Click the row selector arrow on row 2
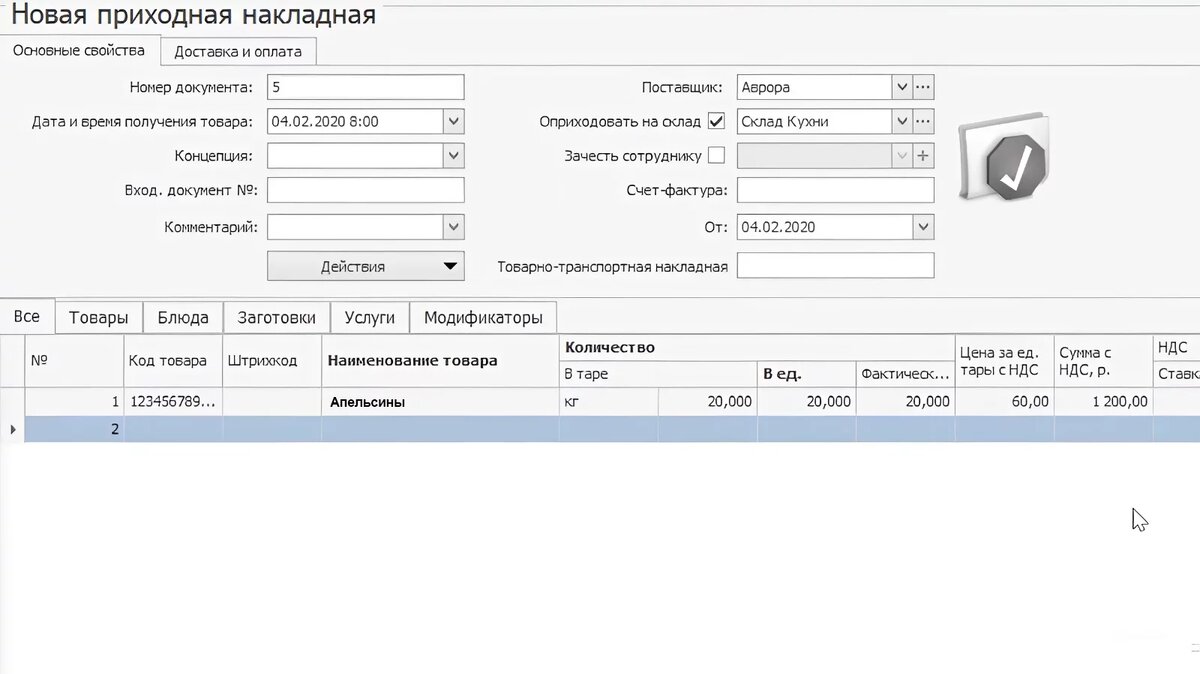 [11, 429]
